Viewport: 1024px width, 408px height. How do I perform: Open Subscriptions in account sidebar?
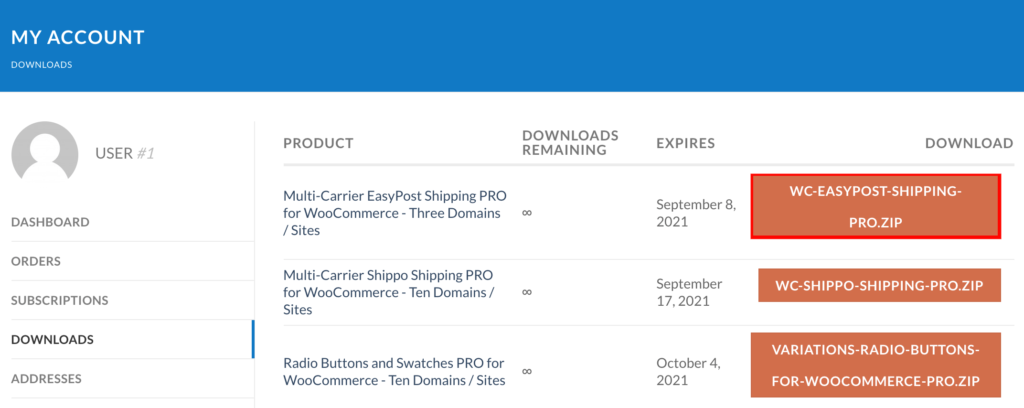[x=59, y=300]
